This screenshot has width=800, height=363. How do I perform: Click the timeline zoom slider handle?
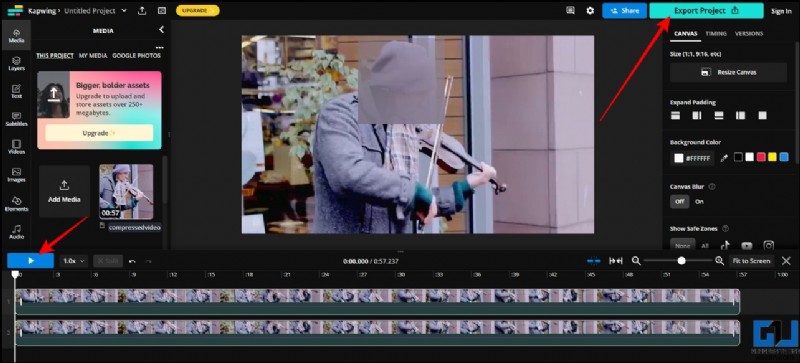(x=681, y=260)
